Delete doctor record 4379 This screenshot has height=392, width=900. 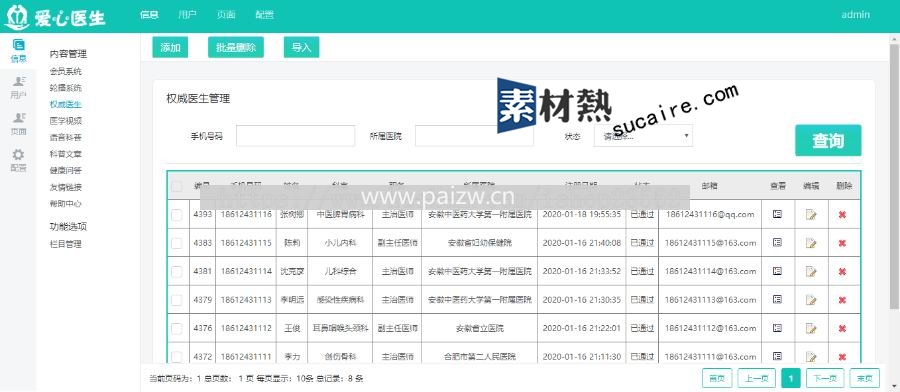[x=842, y=300]
